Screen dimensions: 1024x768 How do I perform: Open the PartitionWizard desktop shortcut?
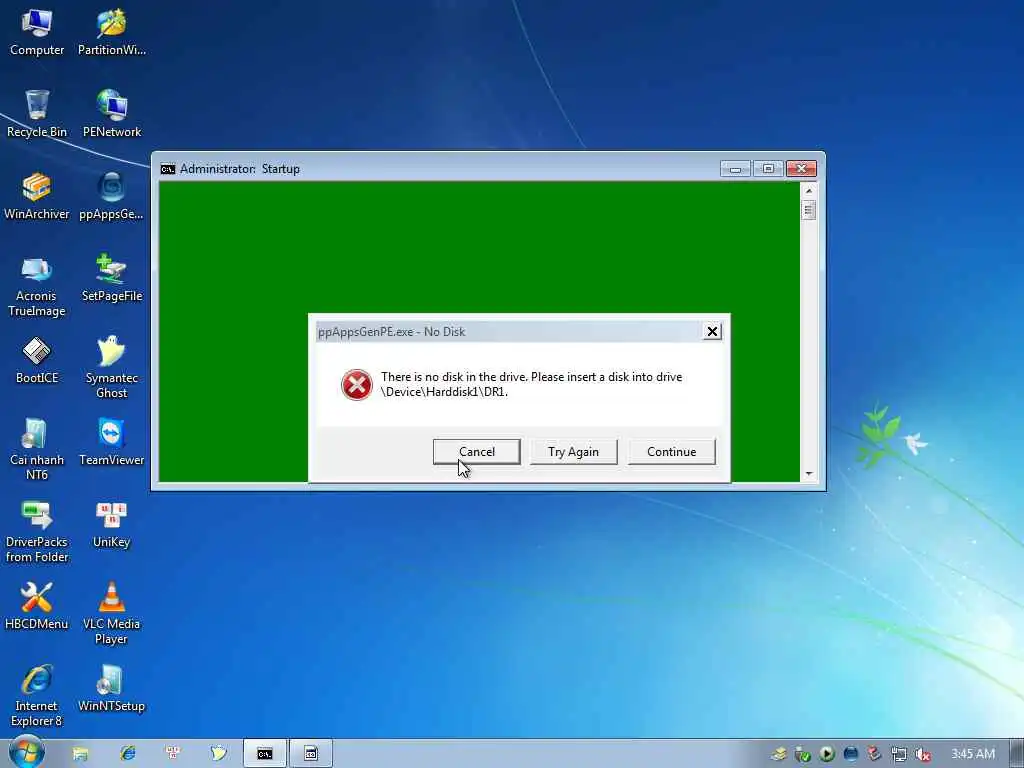[x=112, y=33]
